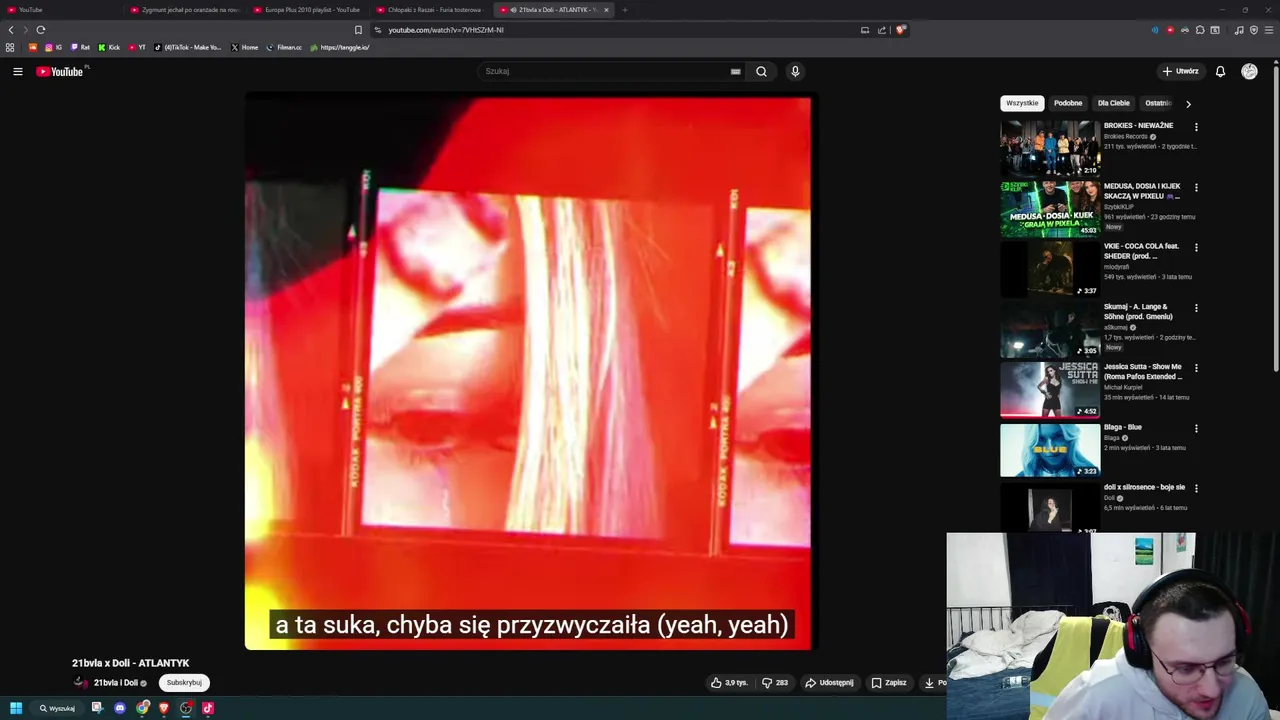Open 21bvla i Doli channel name

pos(116,683)
